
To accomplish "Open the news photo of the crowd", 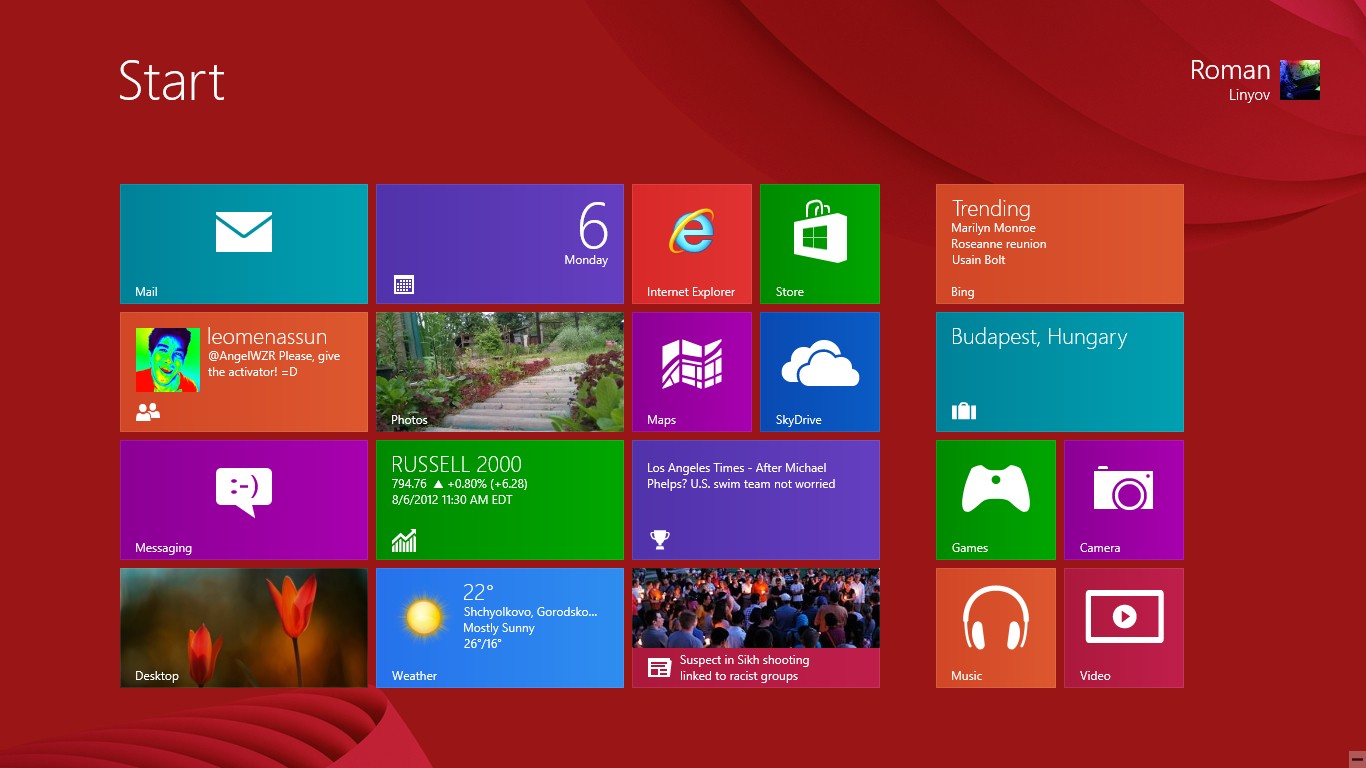I will pos(756,608).
